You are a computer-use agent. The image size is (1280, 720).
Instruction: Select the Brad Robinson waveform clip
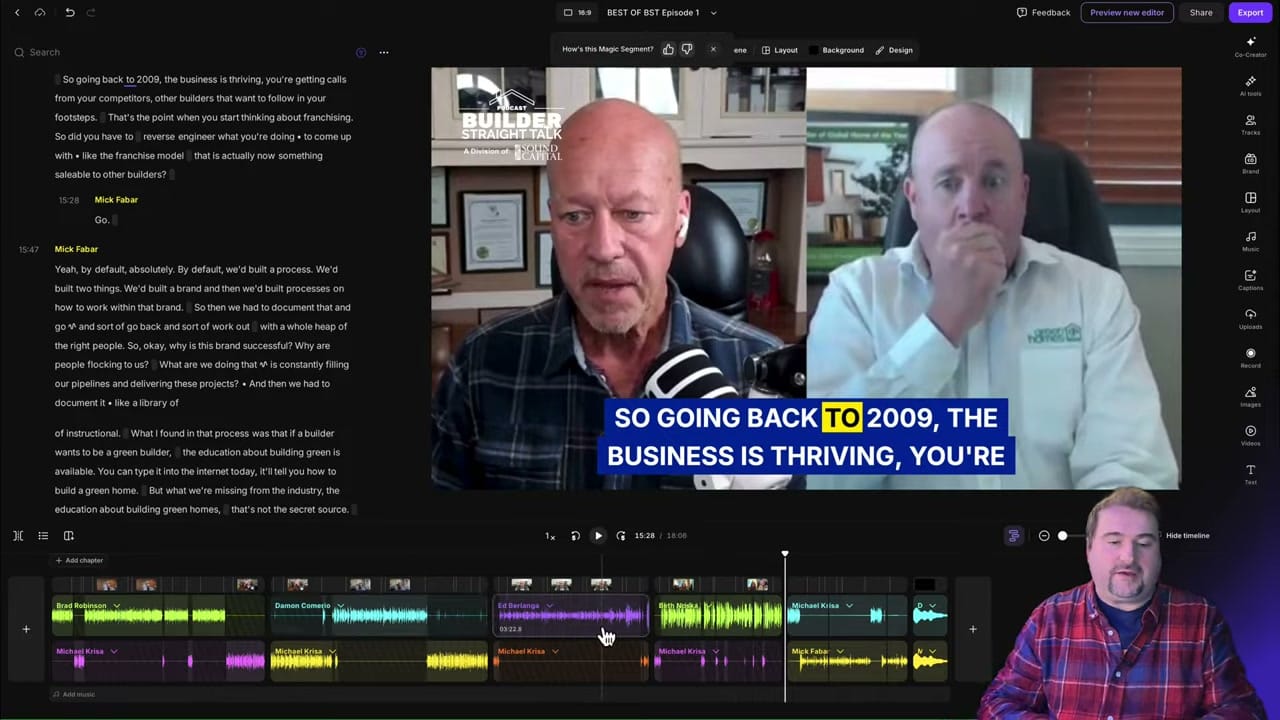pyautogui.click(x=157, y=616)
